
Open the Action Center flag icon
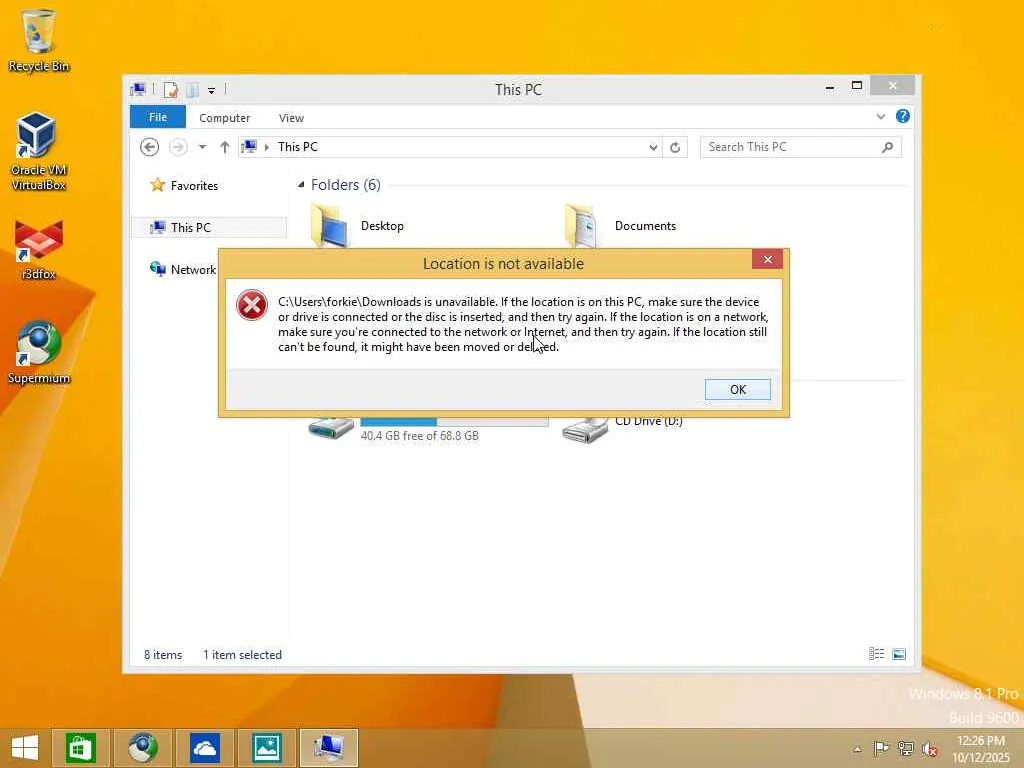pyautogui.click(x=880, y=748)
